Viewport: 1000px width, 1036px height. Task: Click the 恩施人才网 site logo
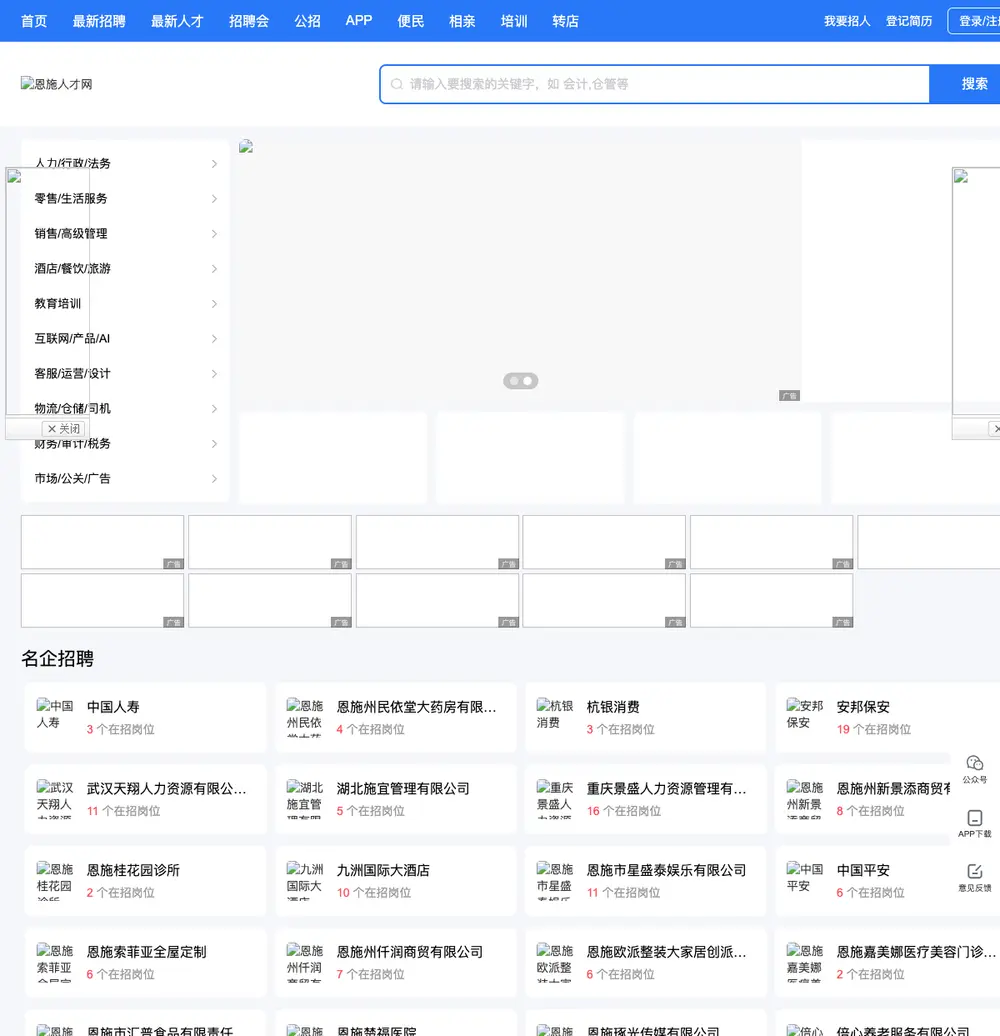[x=57, y=84]
